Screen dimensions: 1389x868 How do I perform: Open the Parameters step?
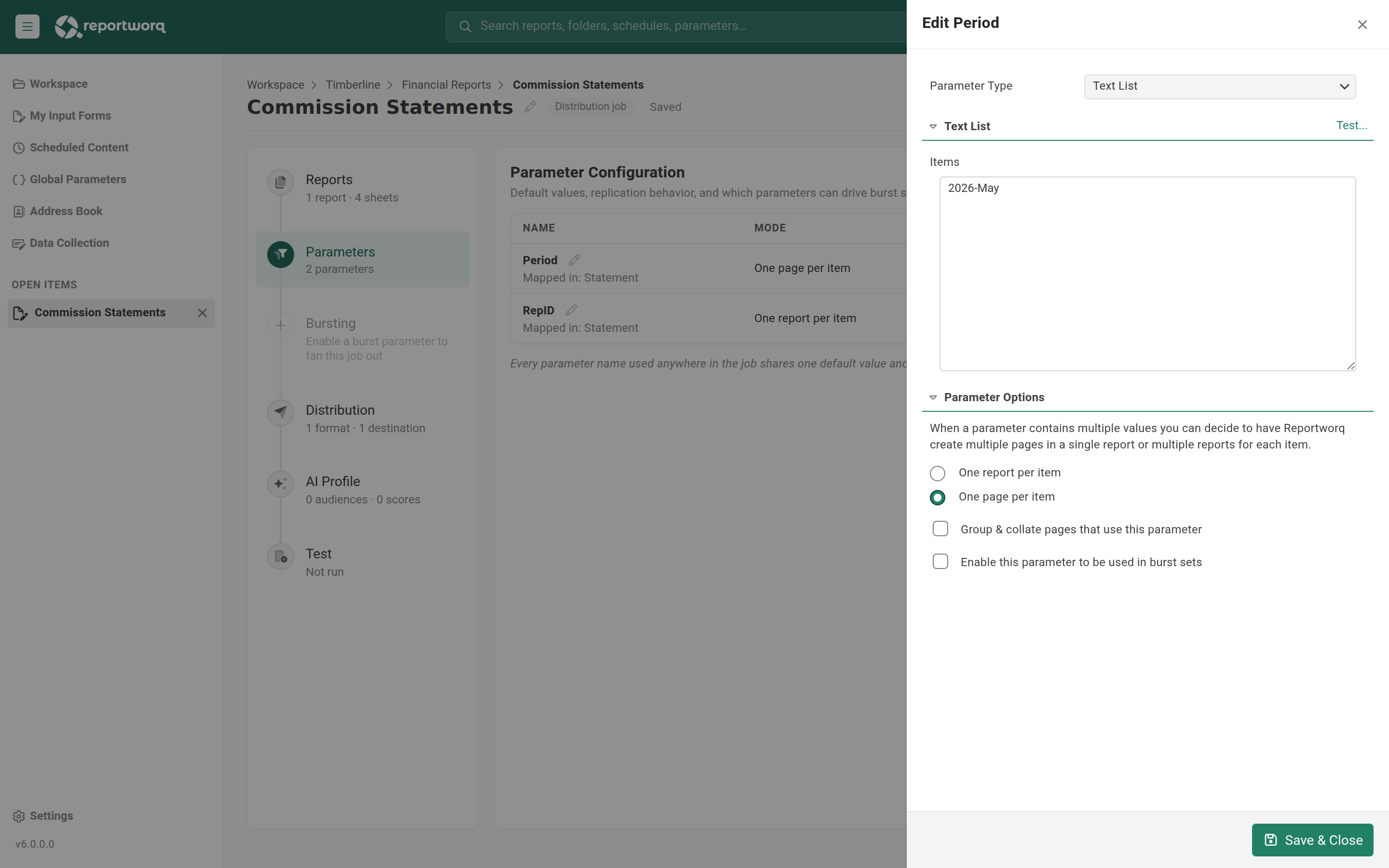click(363, 259)
